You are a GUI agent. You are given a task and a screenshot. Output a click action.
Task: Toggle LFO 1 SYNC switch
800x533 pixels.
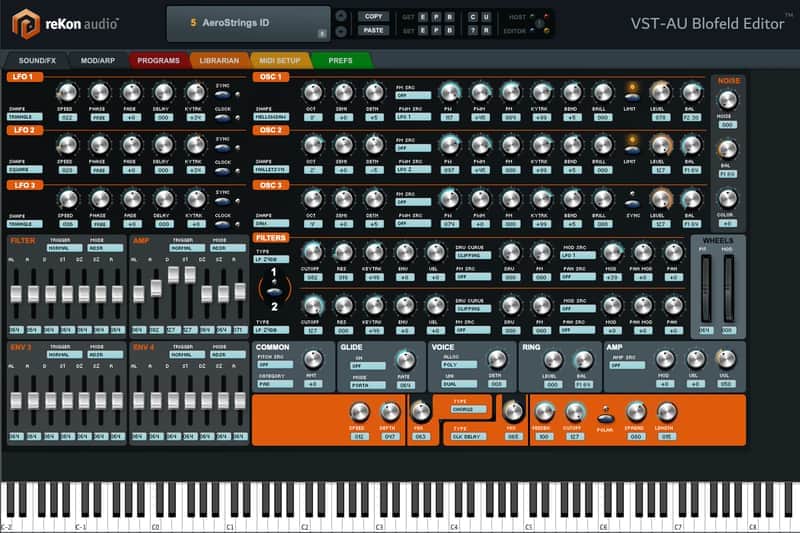[222, 95]
